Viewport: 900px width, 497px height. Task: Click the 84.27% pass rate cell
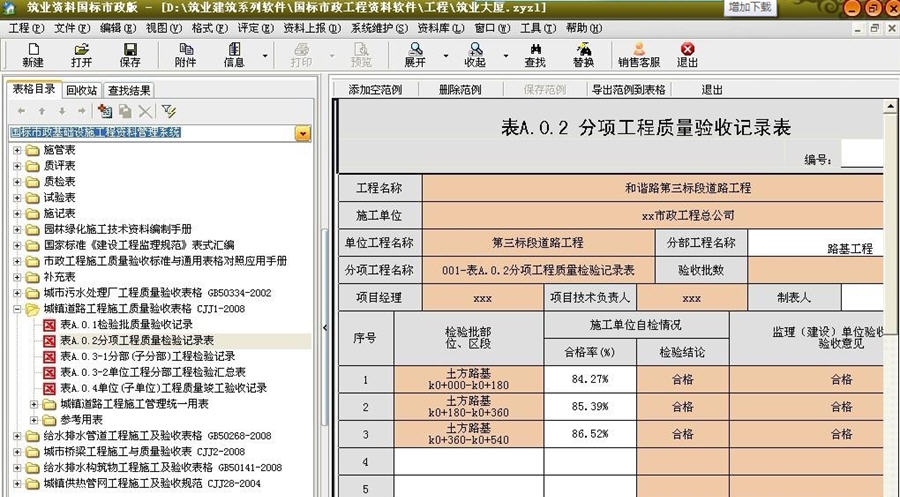[590, 379]
